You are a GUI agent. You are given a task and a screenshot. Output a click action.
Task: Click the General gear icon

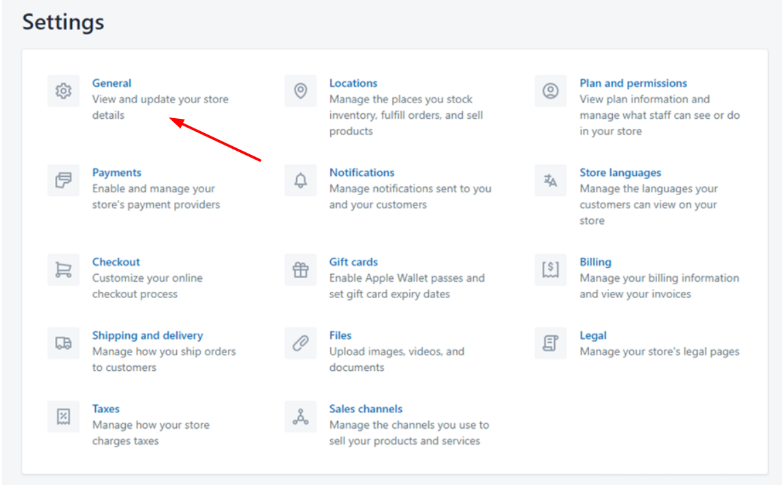(64, 91)
